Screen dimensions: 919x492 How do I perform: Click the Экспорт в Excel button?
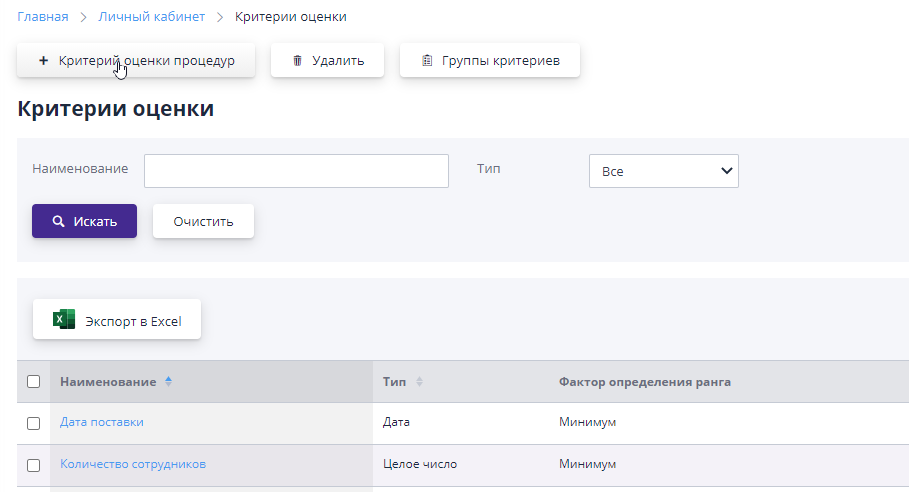(117, 320)
